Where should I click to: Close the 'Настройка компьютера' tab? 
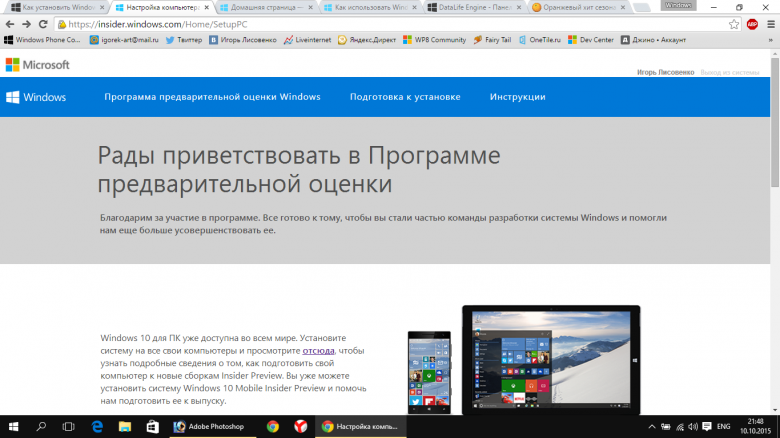click(x=206, y=7)
